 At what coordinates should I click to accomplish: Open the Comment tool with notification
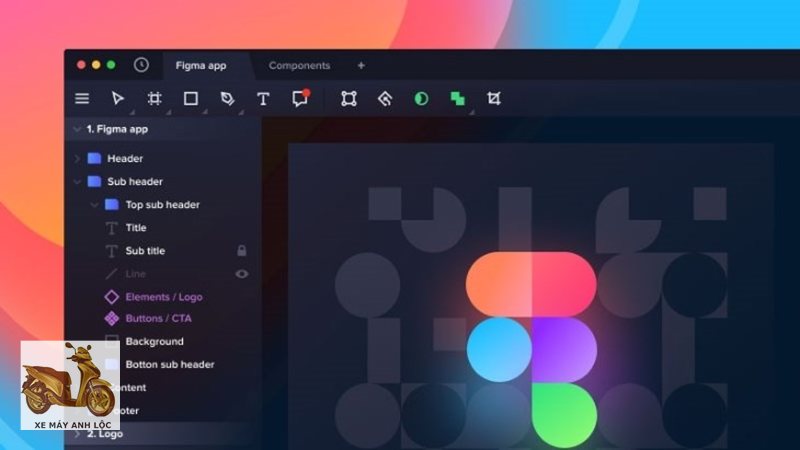(x=301, y=98)
